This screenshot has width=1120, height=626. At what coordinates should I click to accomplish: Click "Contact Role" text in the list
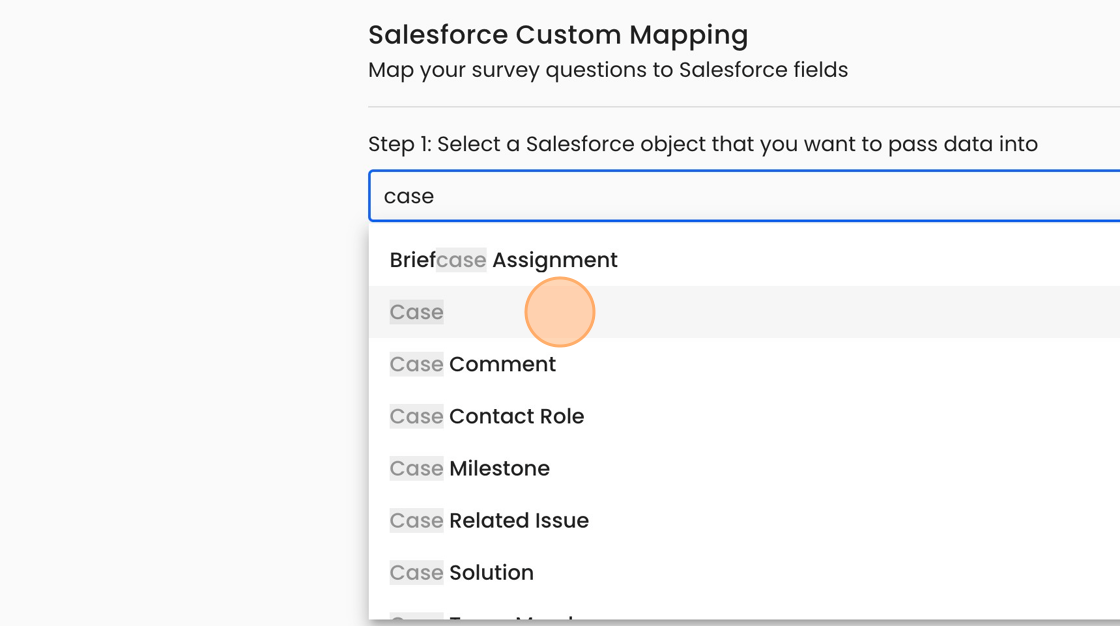[516, 416]
